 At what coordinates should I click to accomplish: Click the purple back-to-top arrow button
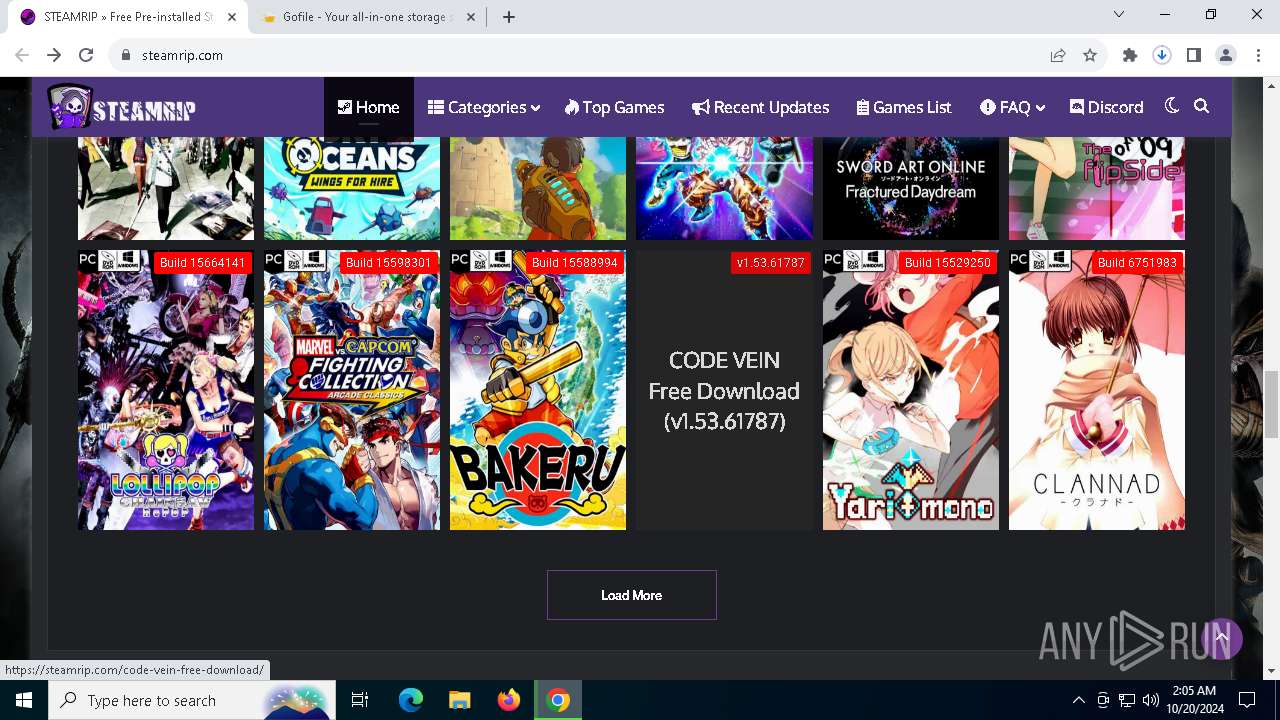coord(1221,638)
